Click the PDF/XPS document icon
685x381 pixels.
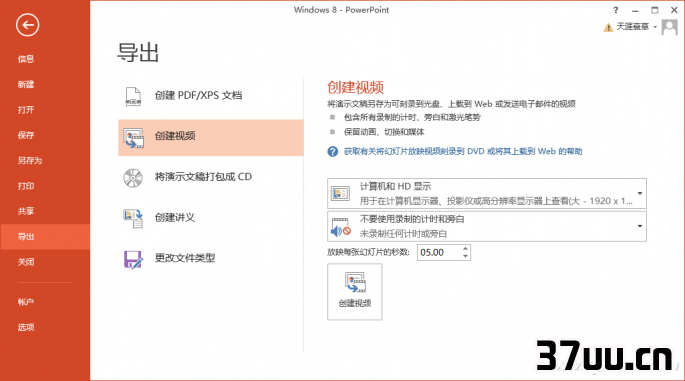[133, 96]
